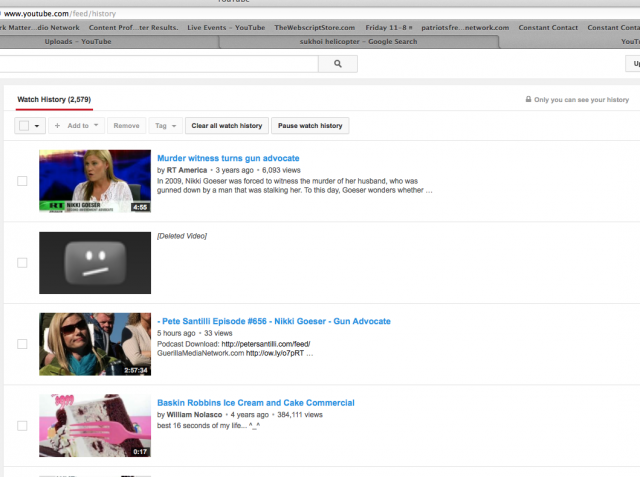Click the search magnifier button
640x477 pixels.
click(x=338, y=64)
